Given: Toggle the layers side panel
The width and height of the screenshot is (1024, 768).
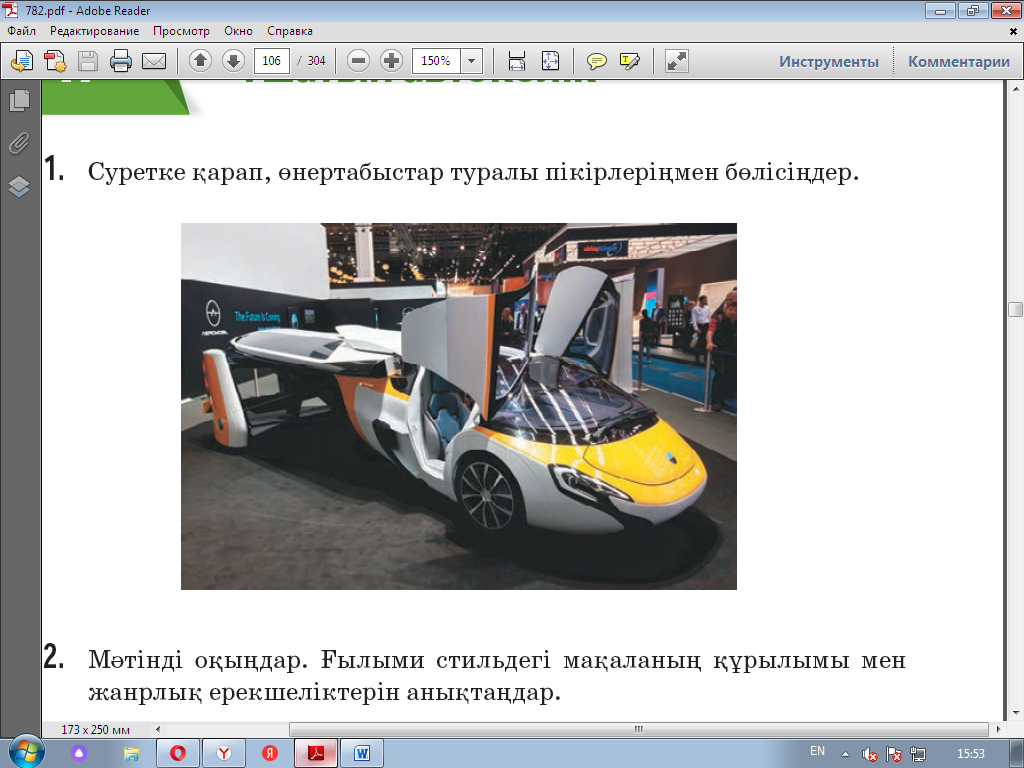Looking at the screenshot, I should 19,187.
